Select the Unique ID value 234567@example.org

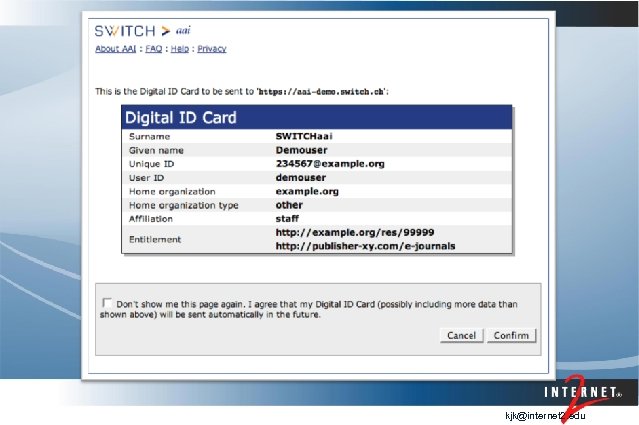tap(330, 164)
